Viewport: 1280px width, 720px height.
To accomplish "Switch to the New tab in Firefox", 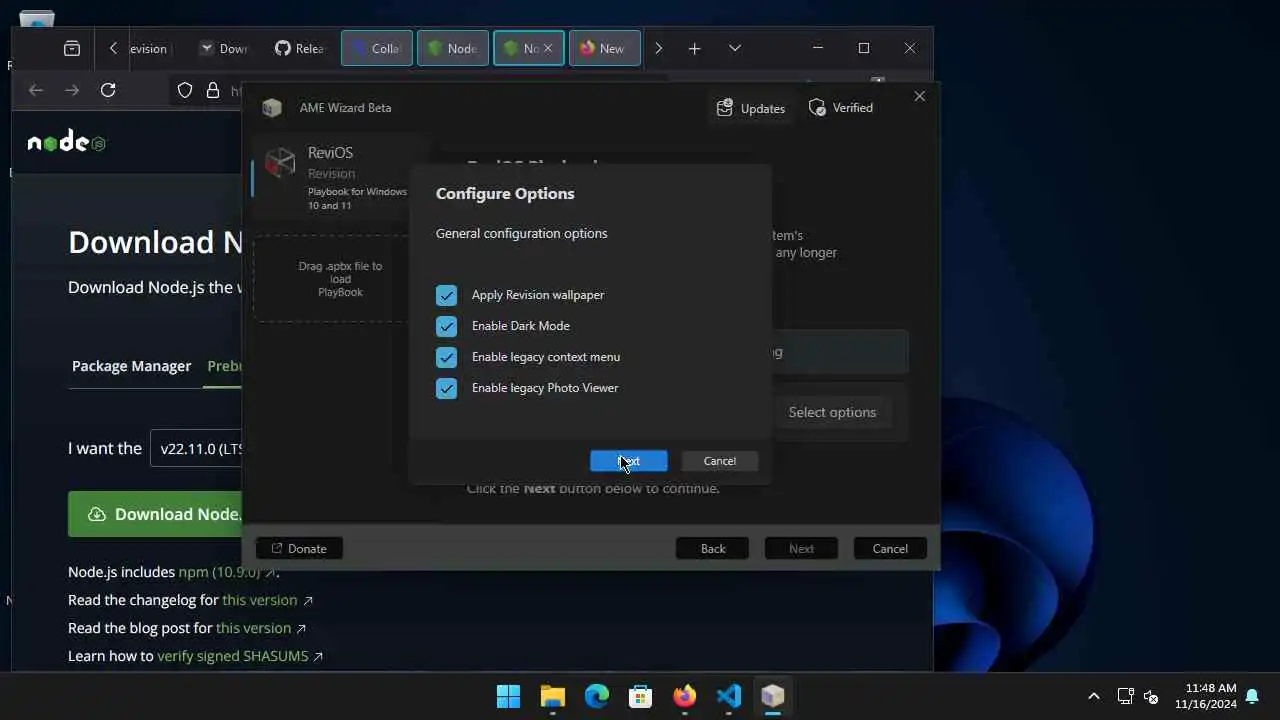I will point(605,48).
